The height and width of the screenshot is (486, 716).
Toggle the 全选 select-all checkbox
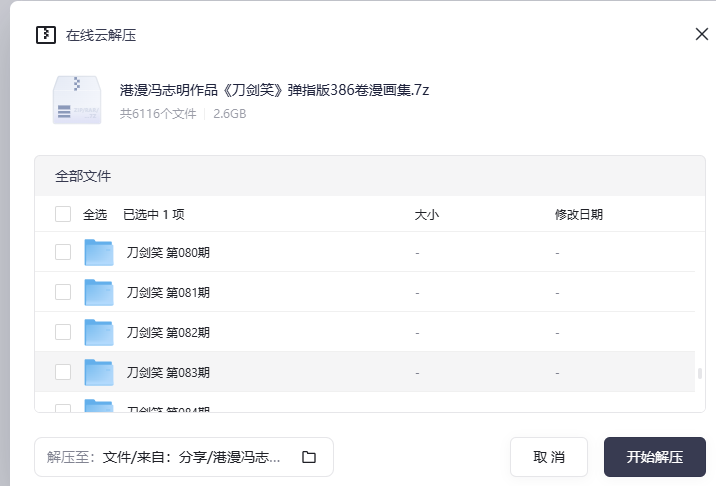[63, 214]
